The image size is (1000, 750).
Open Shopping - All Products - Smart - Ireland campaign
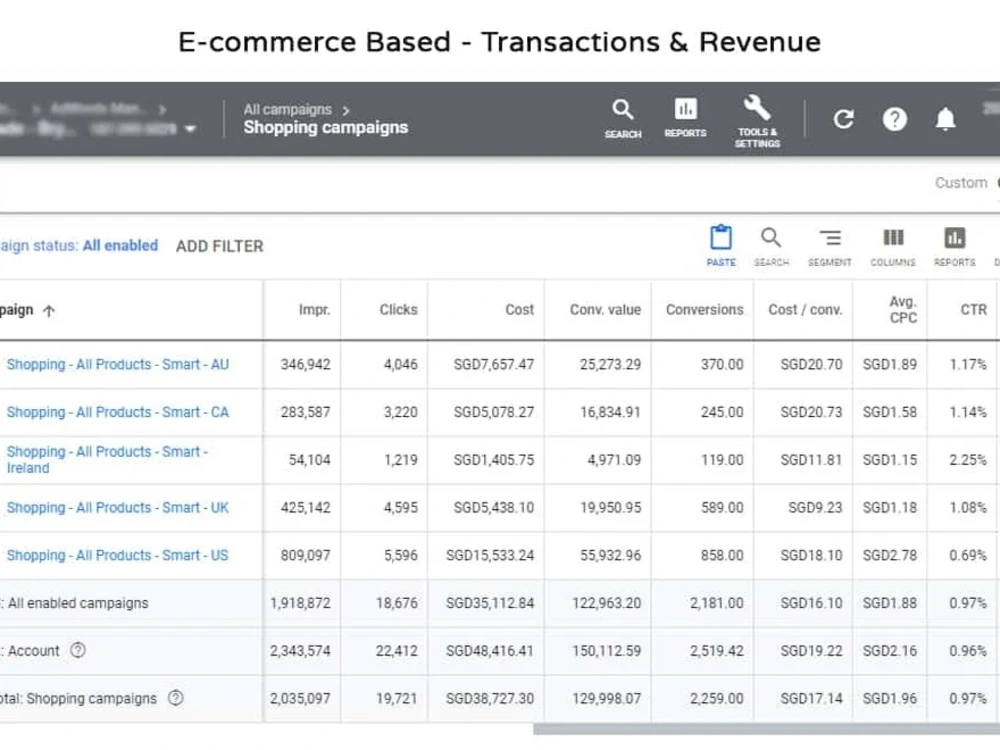107,460
